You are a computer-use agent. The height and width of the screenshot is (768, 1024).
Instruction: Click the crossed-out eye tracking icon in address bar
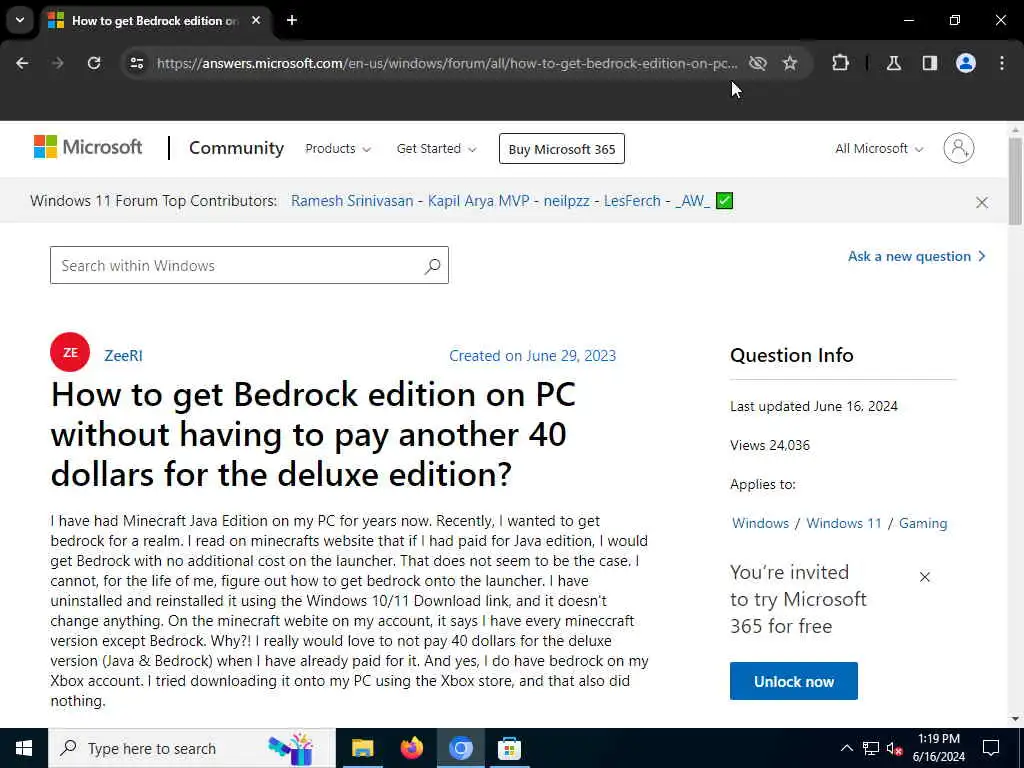click(758, 63)
